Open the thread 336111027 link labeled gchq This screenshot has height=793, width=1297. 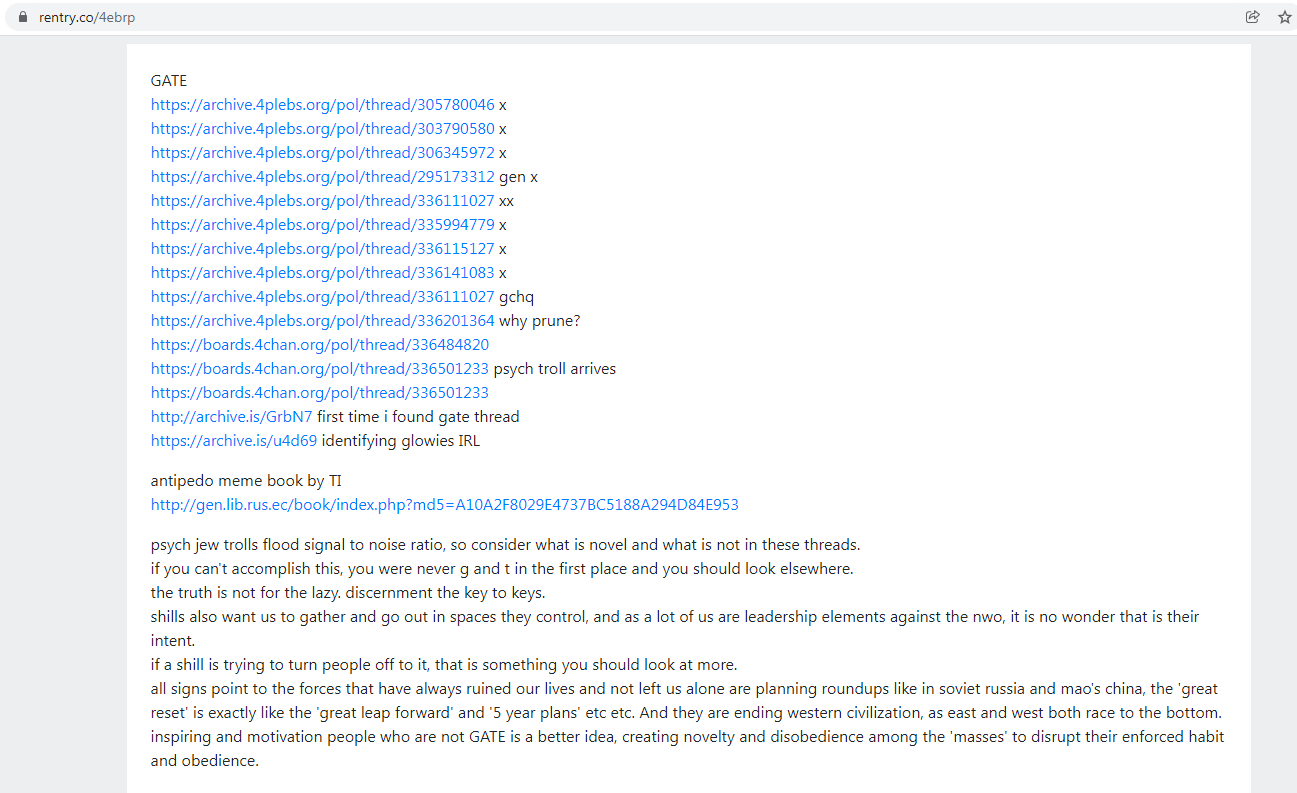point(323,297)
